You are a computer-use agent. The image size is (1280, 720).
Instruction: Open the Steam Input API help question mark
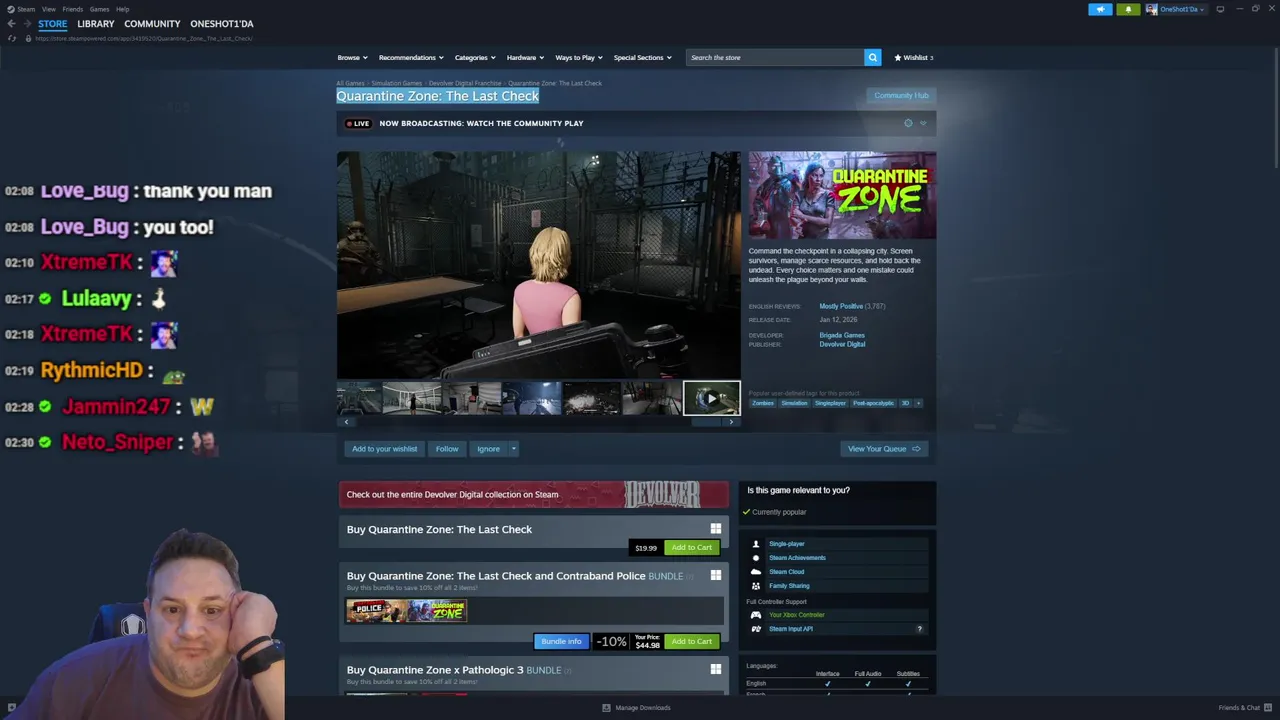point(919,629)
